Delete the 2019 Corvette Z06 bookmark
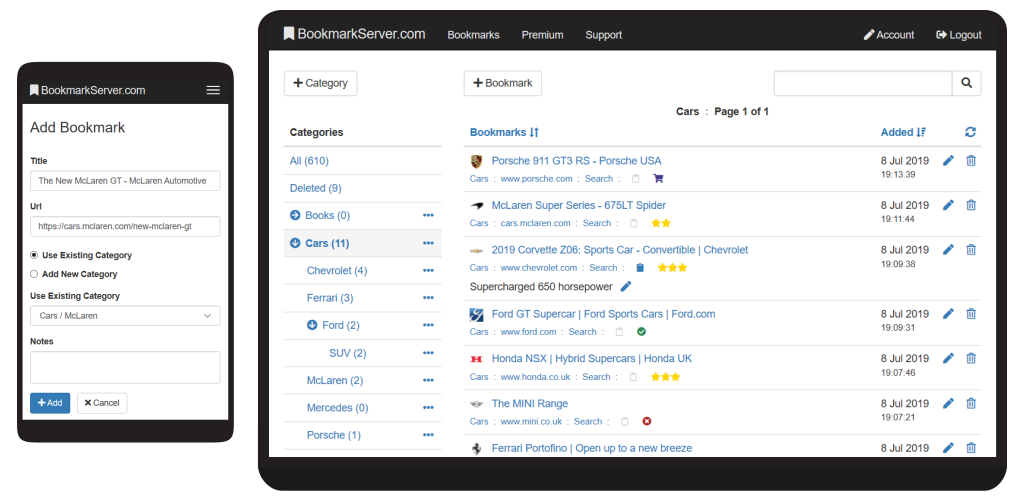Image resolution: width=1024 pixels, height=500 pixels. [971, 249]
